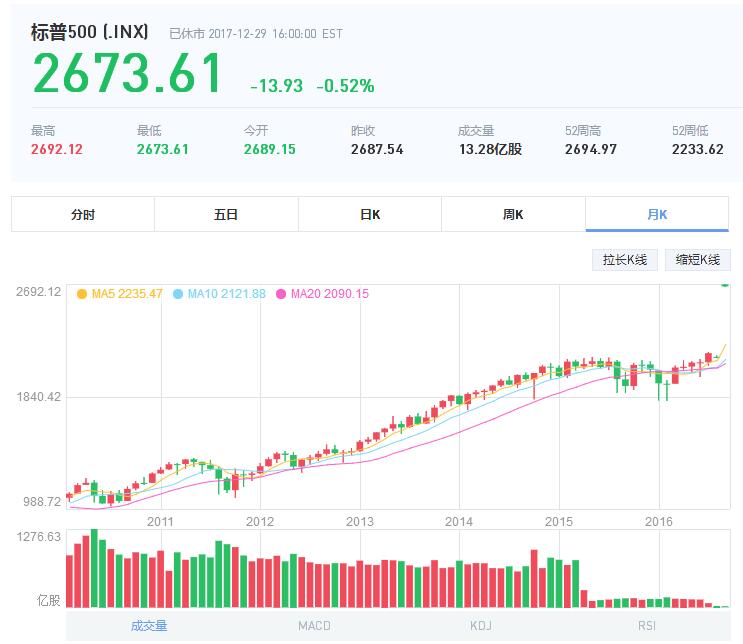Switch indicator panel to KDJ
The height and width of the screenshot is (644, 743).
(483, 626)
